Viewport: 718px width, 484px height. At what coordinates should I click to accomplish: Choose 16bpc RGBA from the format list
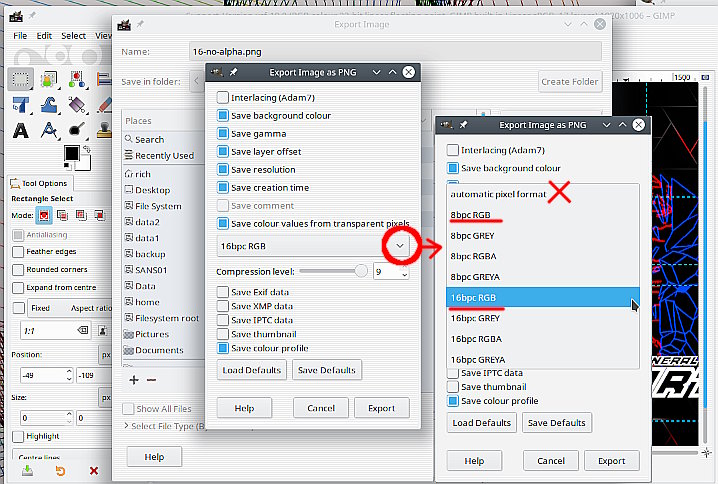tap(543, 339)
